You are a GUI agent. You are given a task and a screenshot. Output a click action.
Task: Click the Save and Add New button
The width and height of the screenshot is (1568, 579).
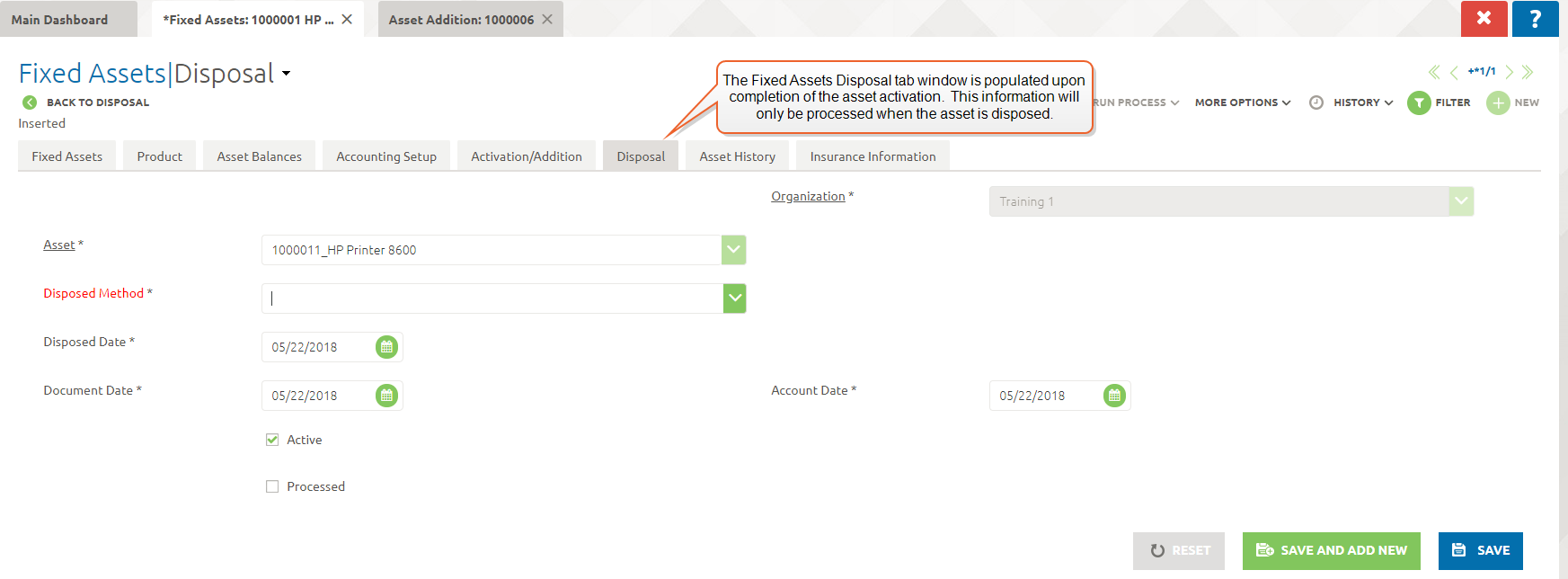(x=1331, y=550)
